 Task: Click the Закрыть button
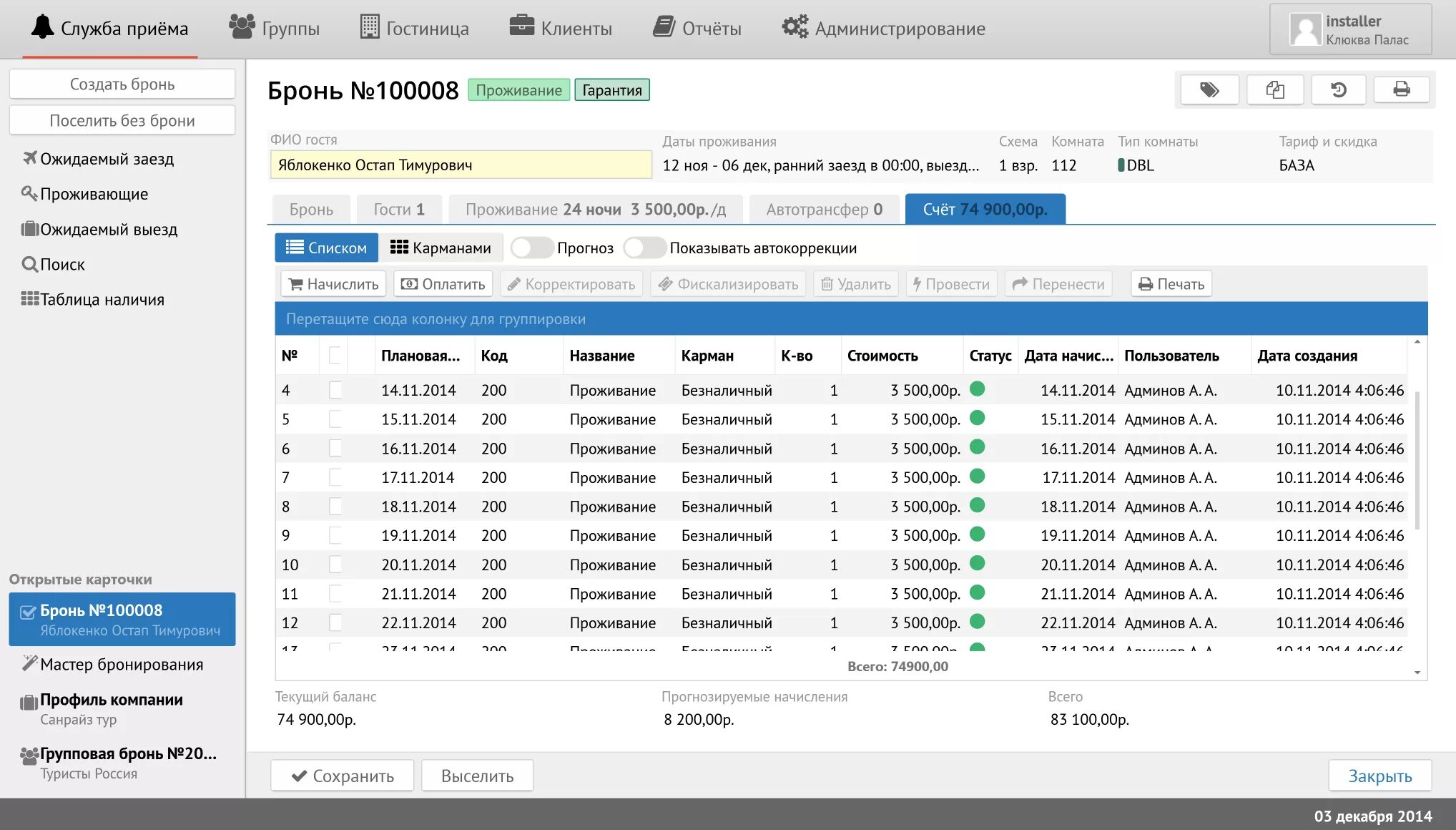coord(1379,776)
